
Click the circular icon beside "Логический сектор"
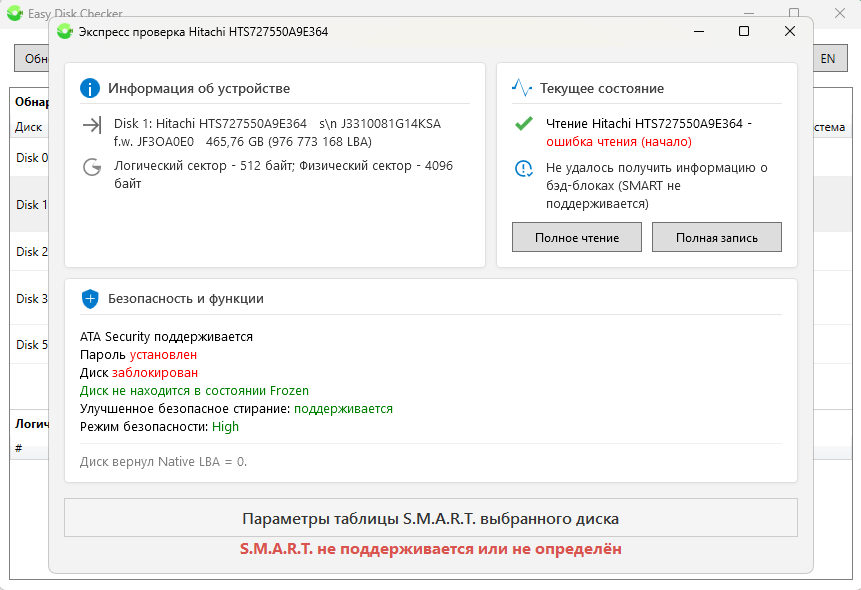(x=92, y=167)
